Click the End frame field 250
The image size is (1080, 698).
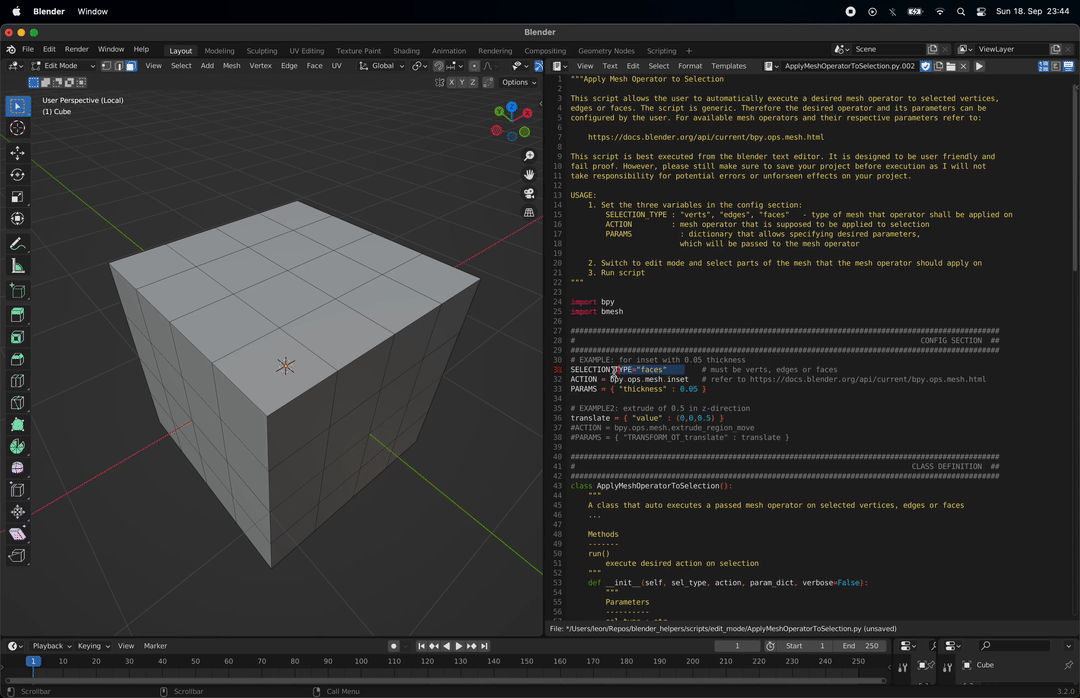tap(861, 646)
